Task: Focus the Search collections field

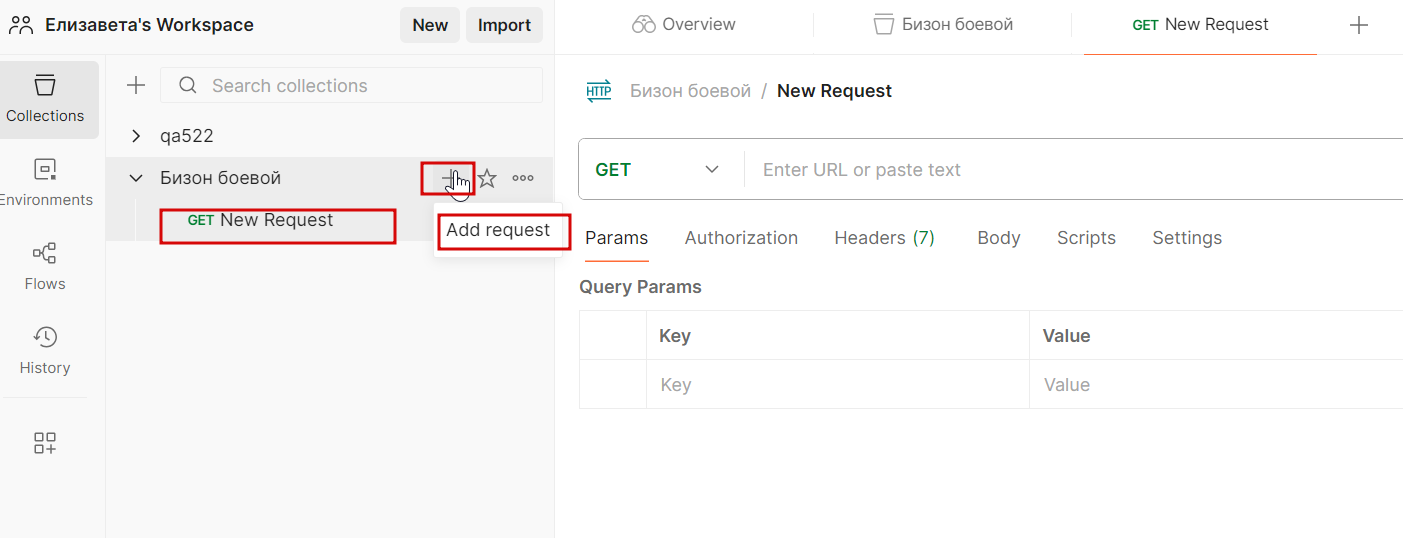Action: [360, 86]
